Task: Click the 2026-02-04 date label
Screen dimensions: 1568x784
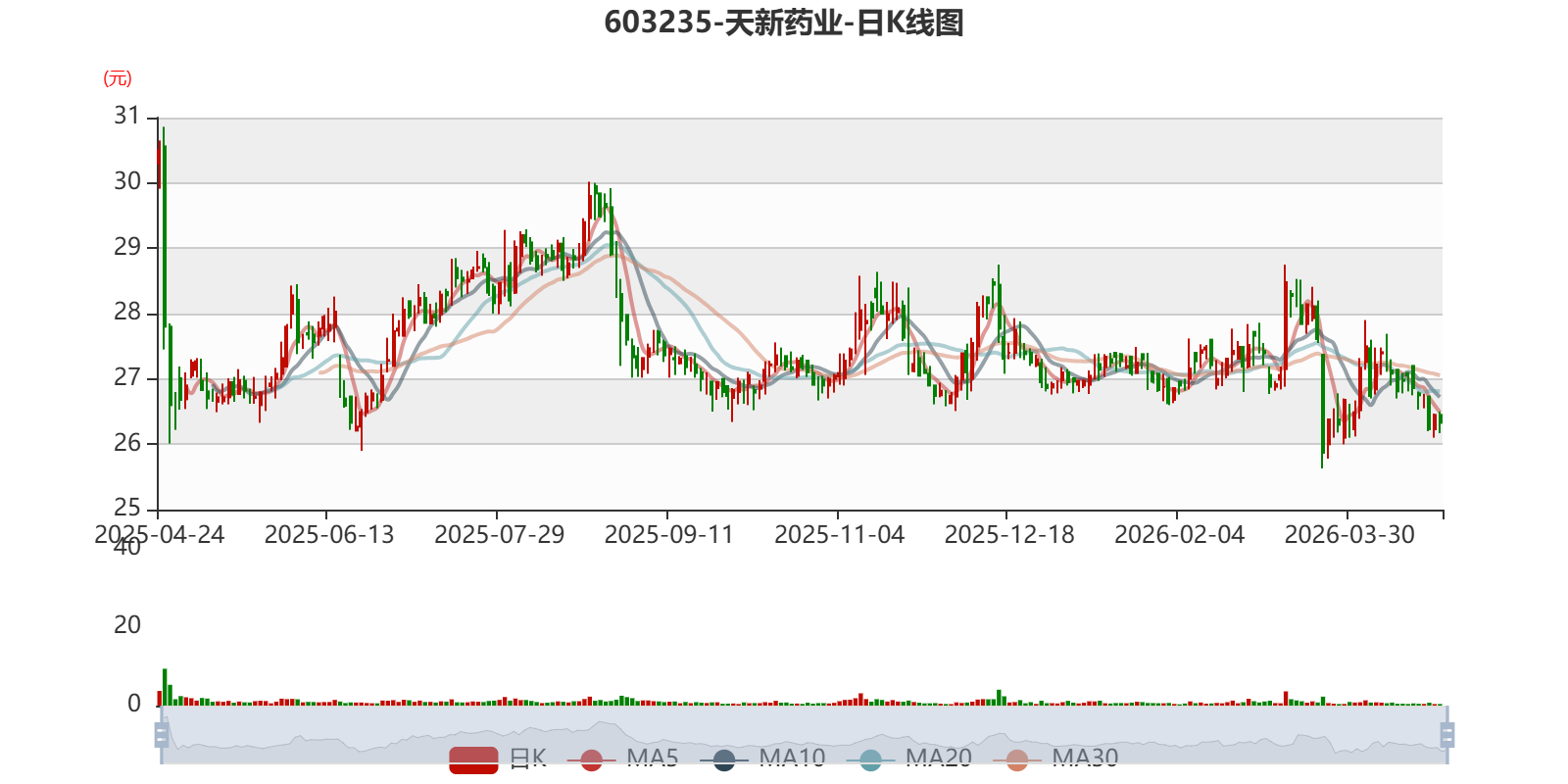Action: tap(1180, 535)
